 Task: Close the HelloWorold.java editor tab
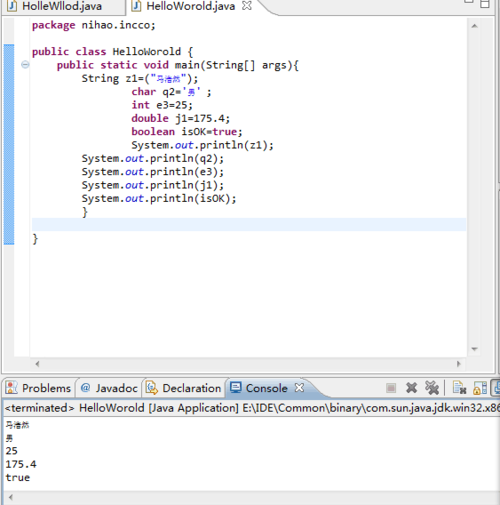coord(247,6)
